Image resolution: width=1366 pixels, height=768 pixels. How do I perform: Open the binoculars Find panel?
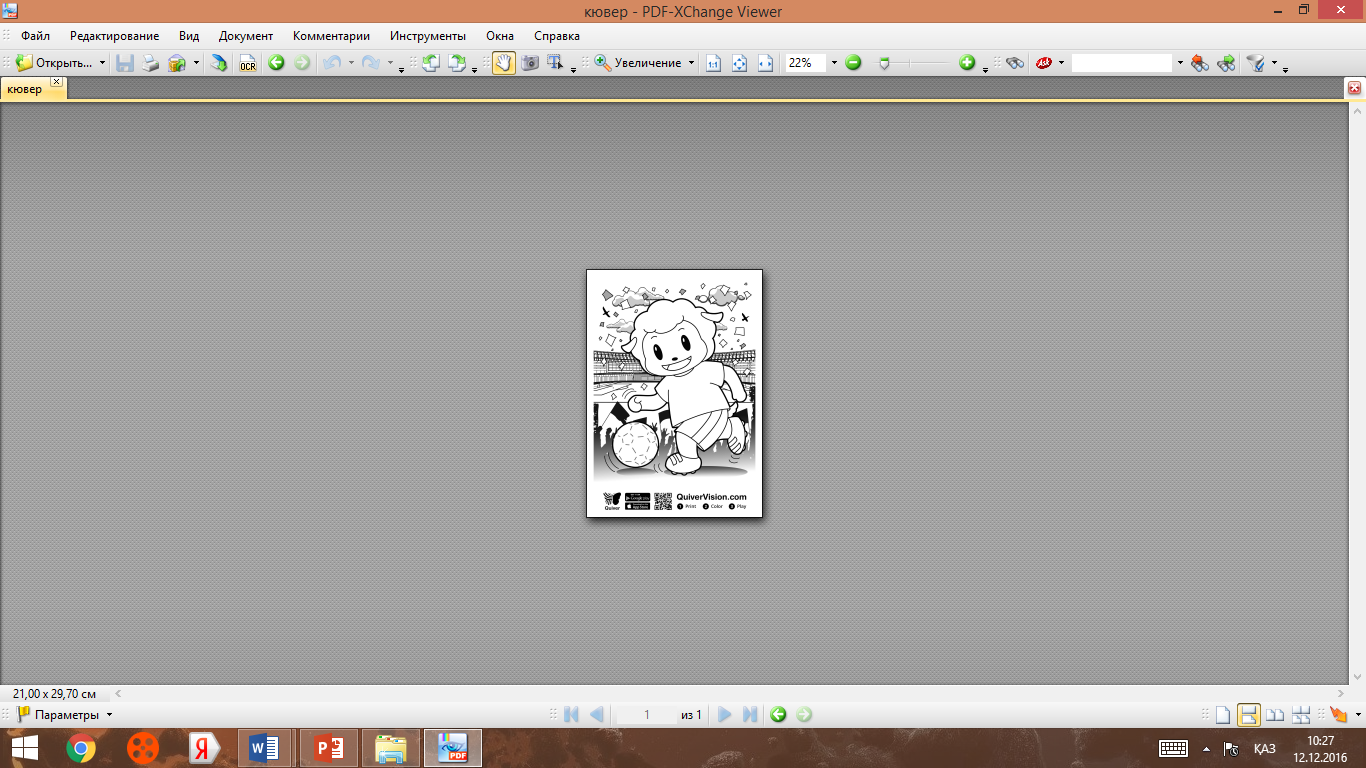[x=1015, y=63]
